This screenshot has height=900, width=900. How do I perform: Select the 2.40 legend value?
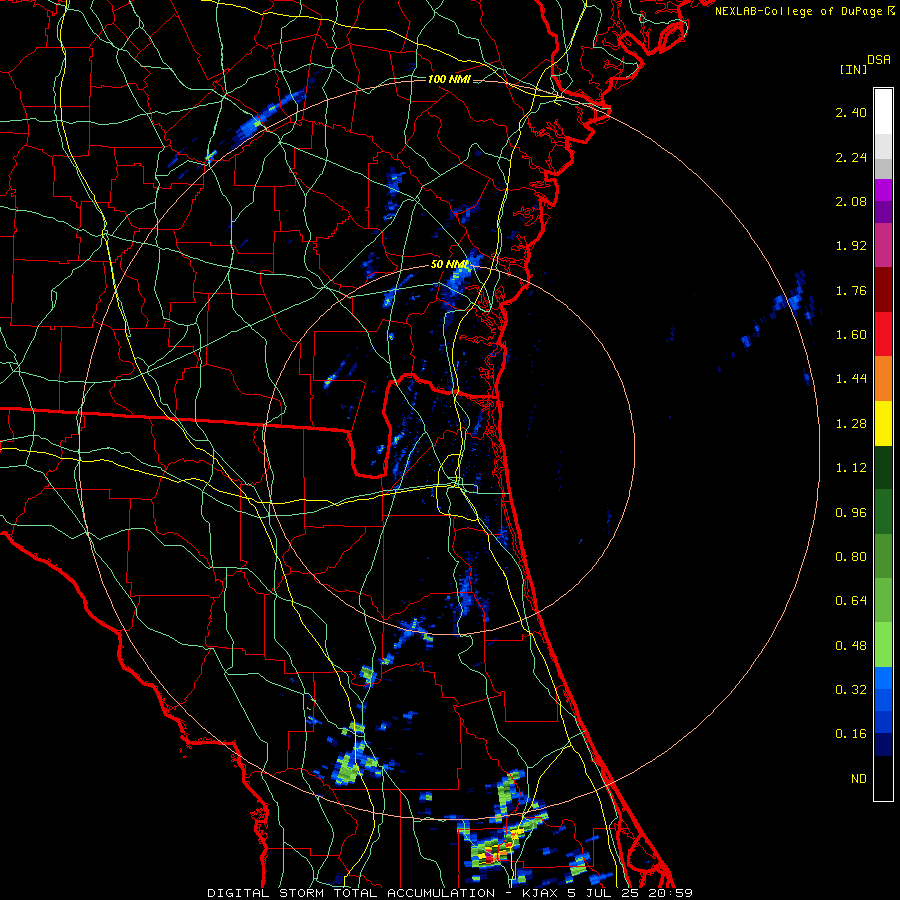(851, 112)
